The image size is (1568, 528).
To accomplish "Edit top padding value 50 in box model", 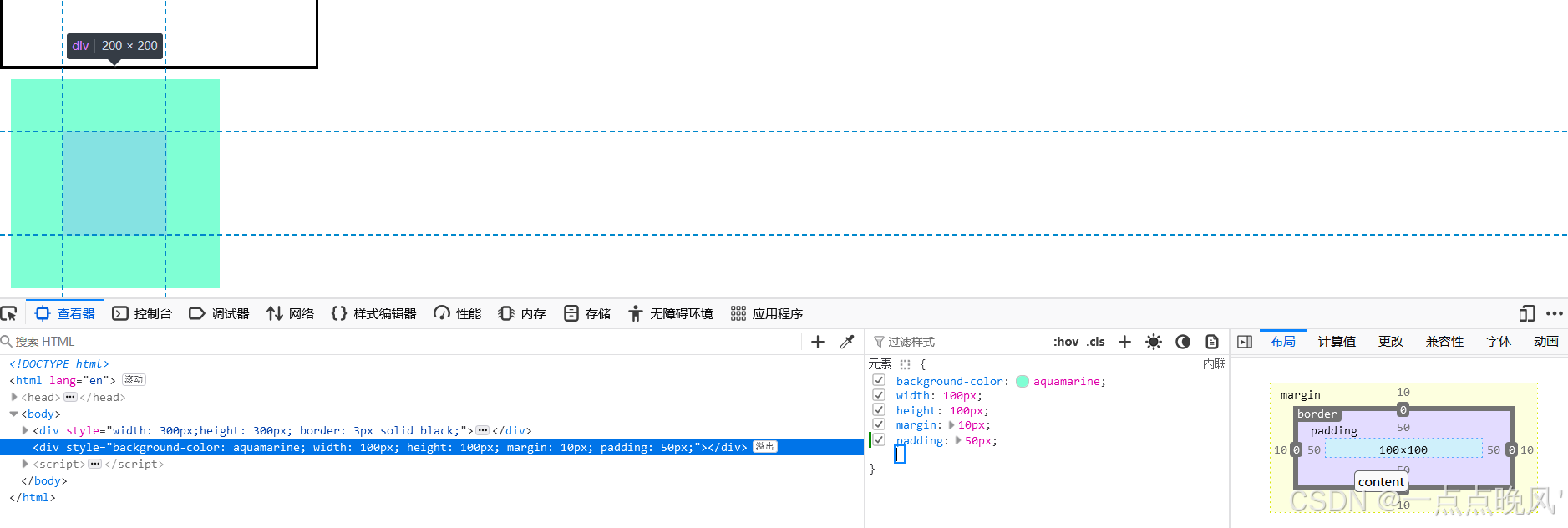I will [x=1403, y=427].
